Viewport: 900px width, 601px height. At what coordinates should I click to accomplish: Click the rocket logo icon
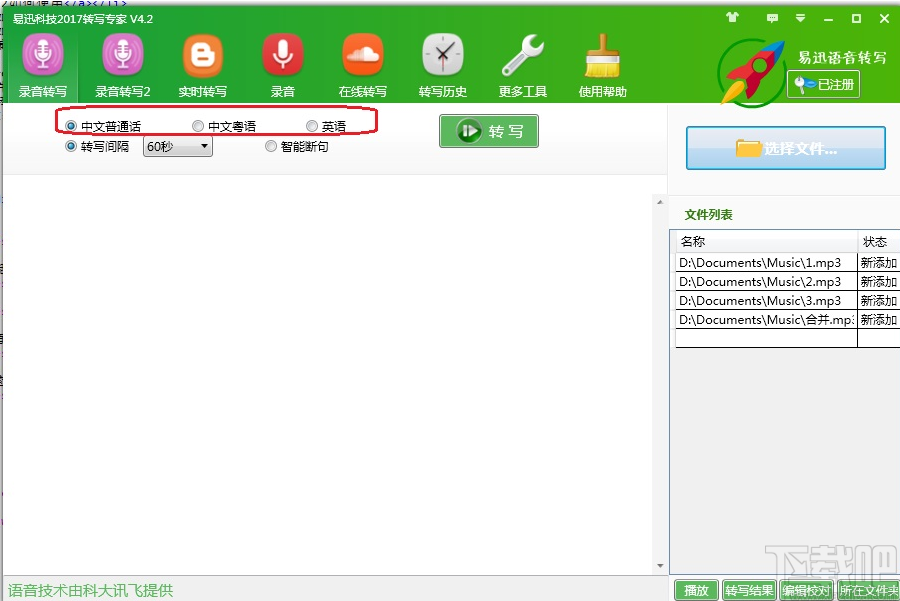click(752, 73)
